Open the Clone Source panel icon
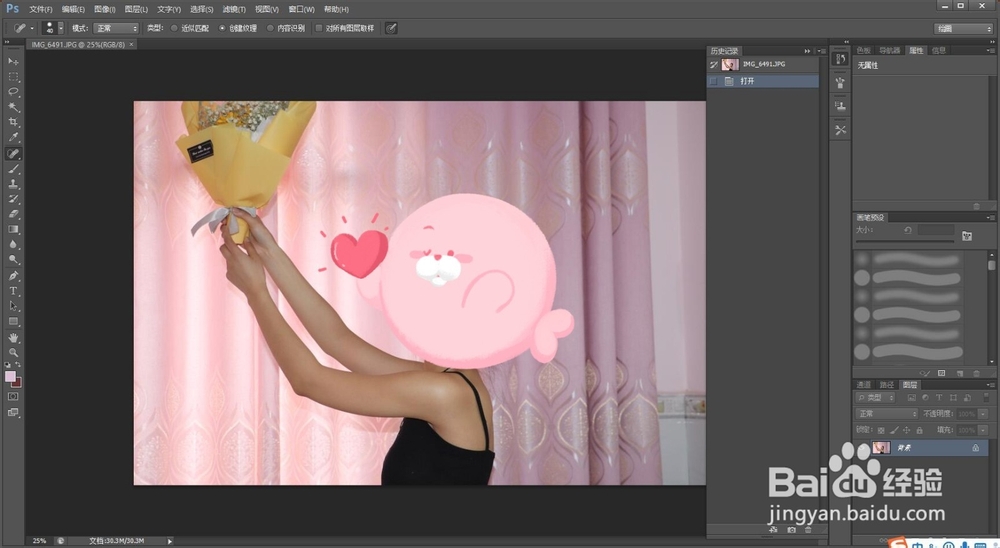This screenshot has width=1000, height=548. click(x=841, y=106)
